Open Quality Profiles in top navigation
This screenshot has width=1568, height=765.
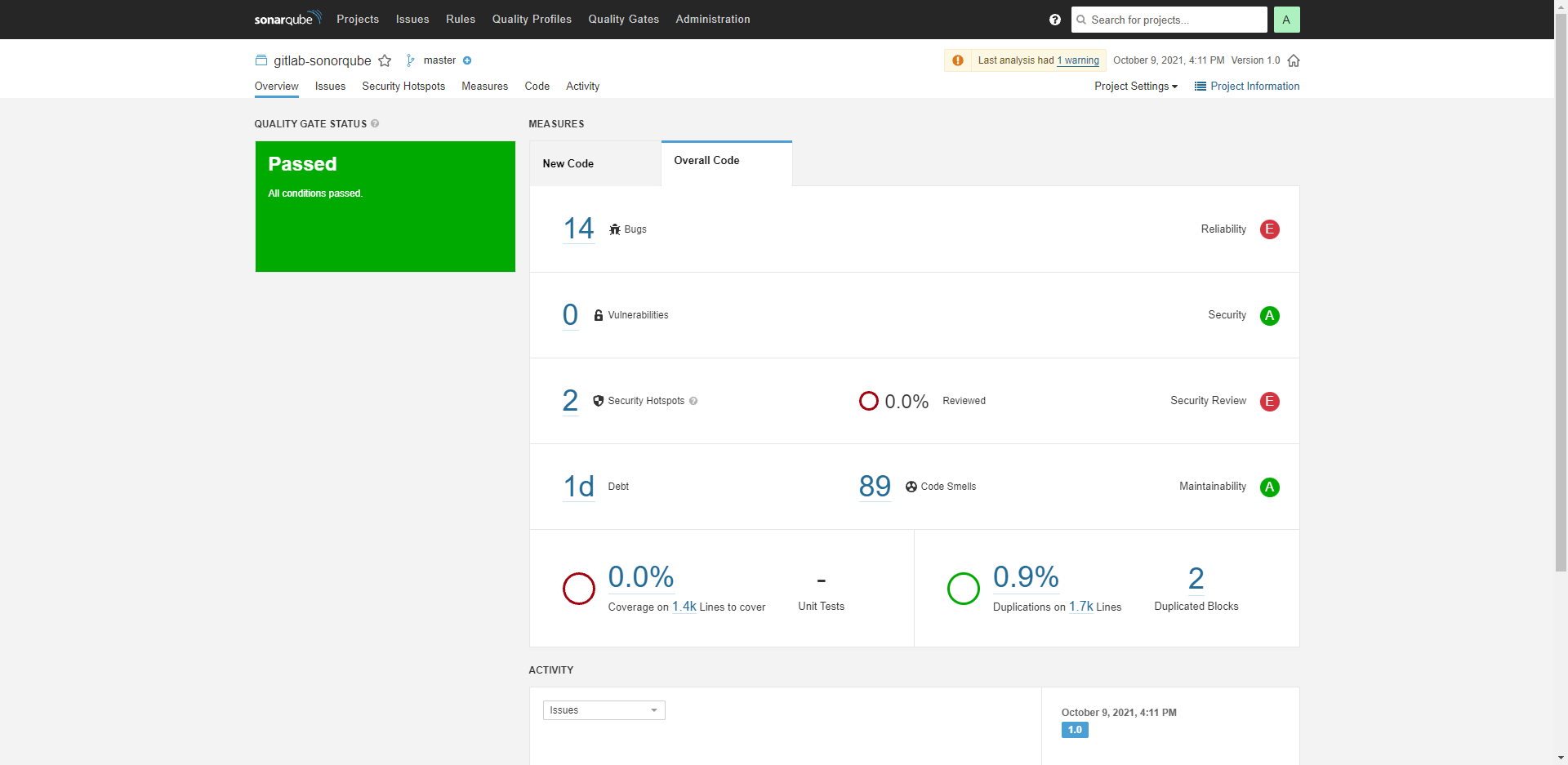coord(532,20)
